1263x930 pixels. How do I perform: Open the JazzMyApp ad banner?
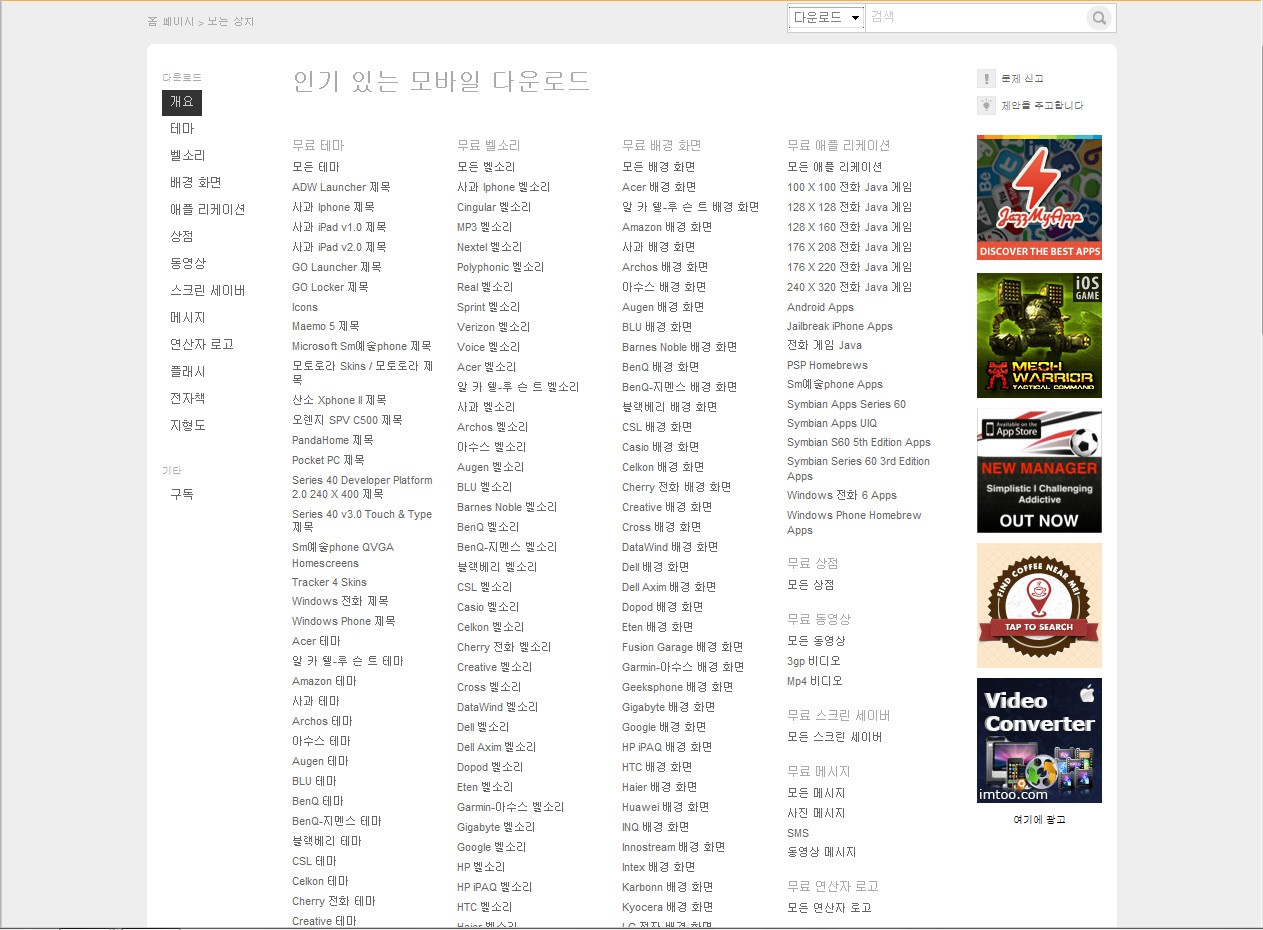click(x=1039, y=198)
